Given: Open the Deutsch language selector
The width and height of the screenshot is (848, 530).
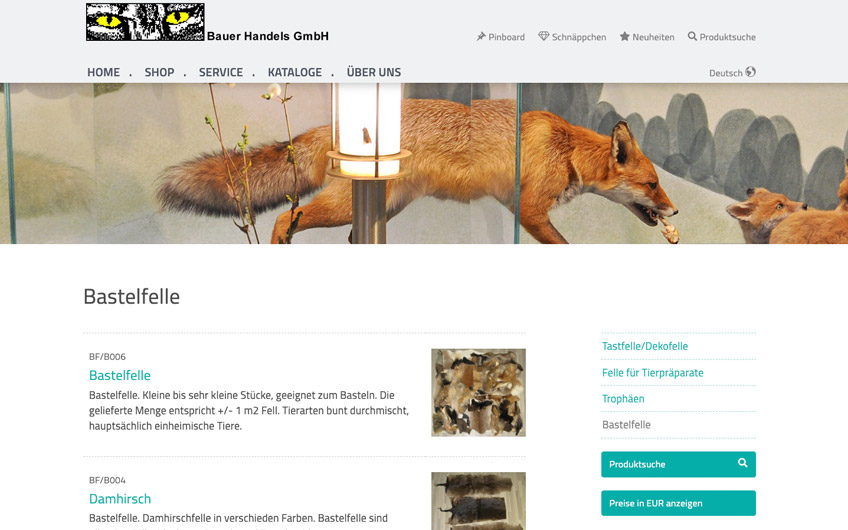Looking at the screenshot, I should (x=732, y=72).
